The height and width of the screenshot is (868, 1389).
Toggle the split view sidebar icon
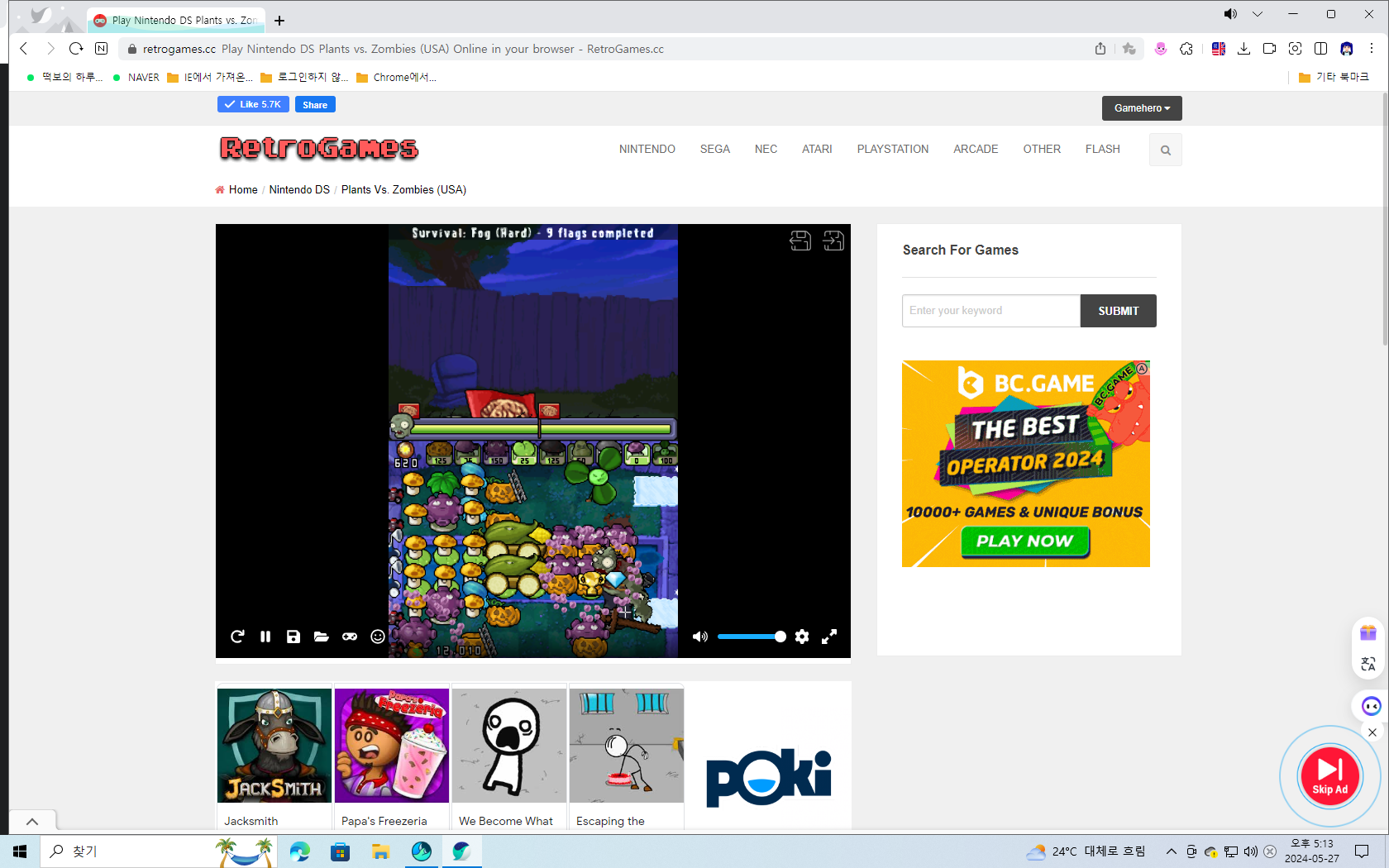pos(1320,49)
